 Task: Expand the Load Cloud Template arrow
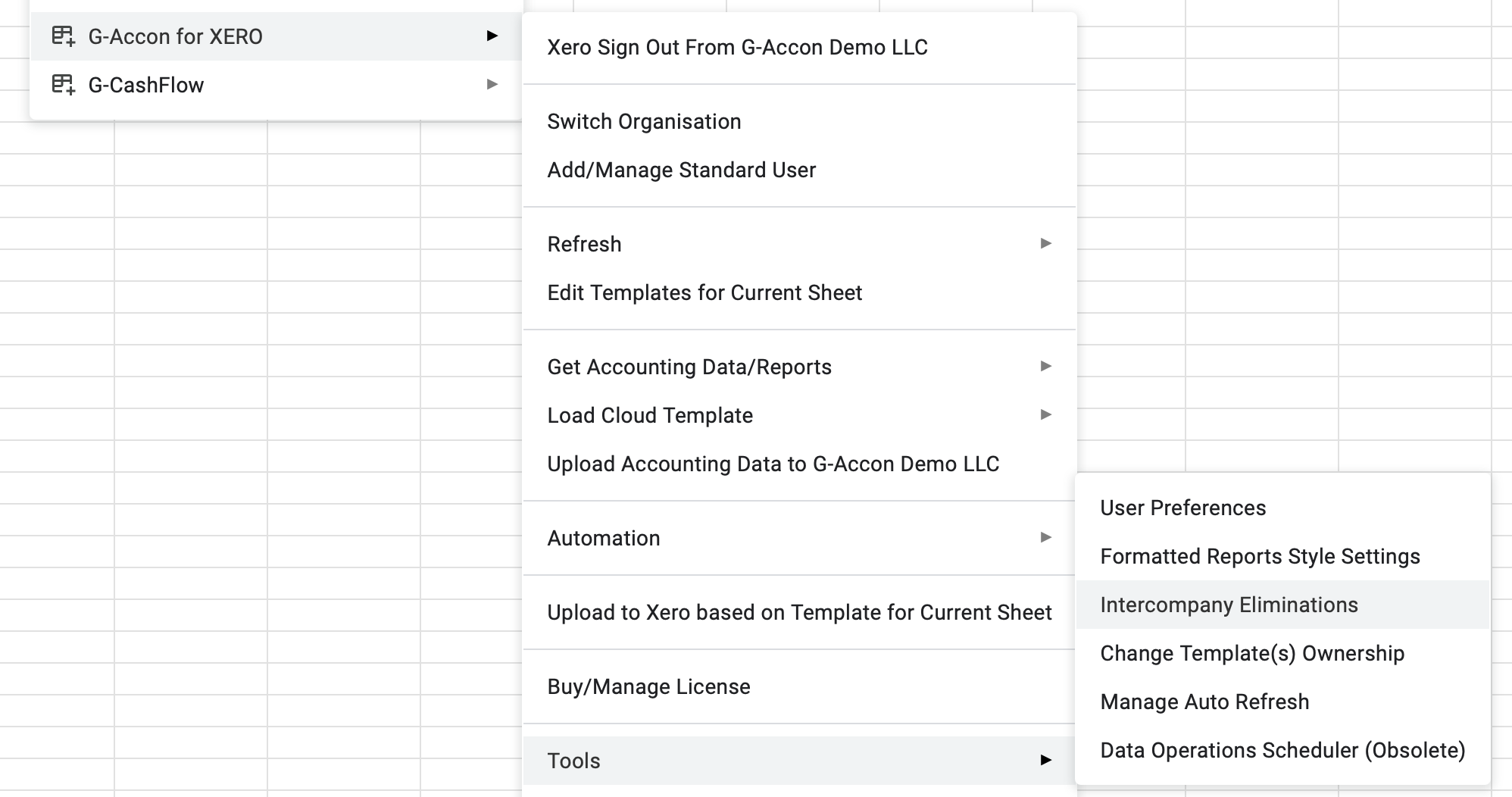tap(1046, 414)
